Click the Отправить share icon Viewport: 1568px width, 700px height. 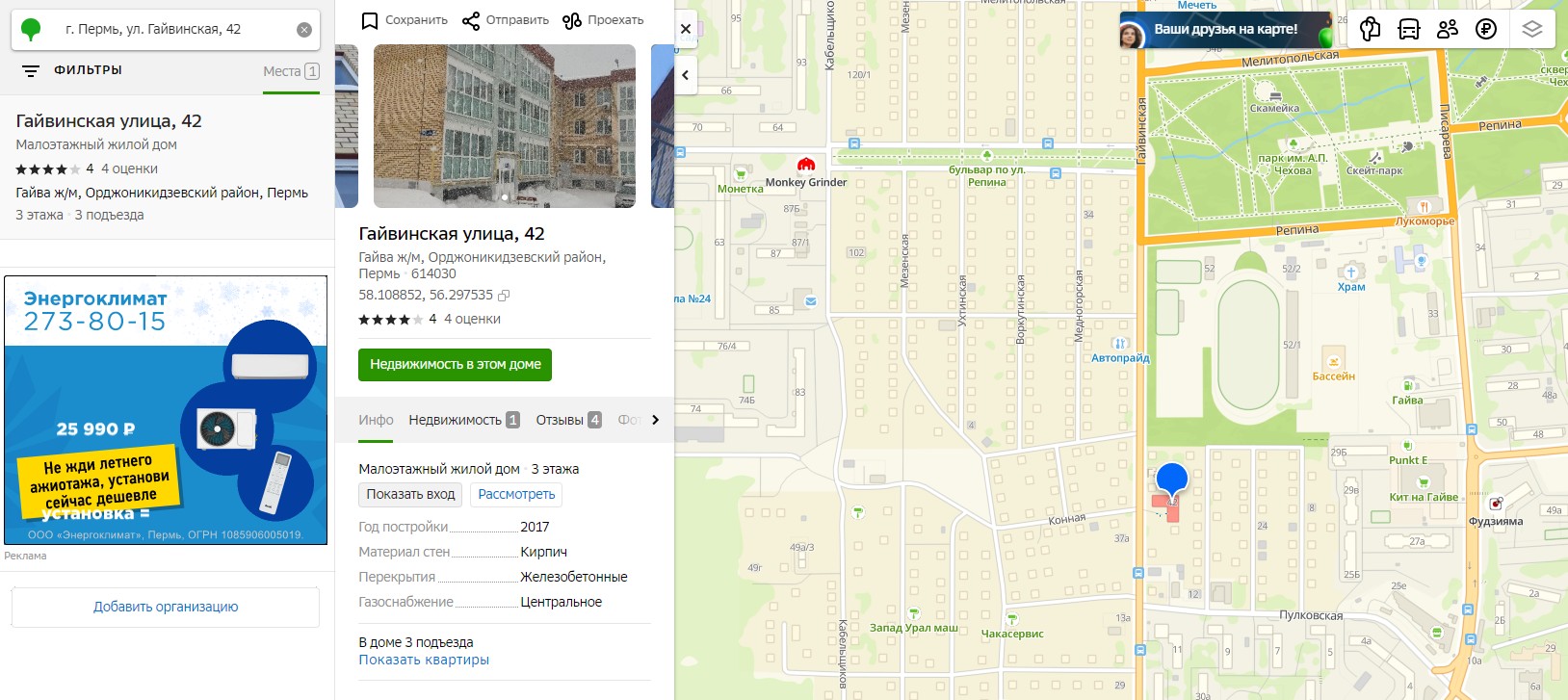pos(471,20)
